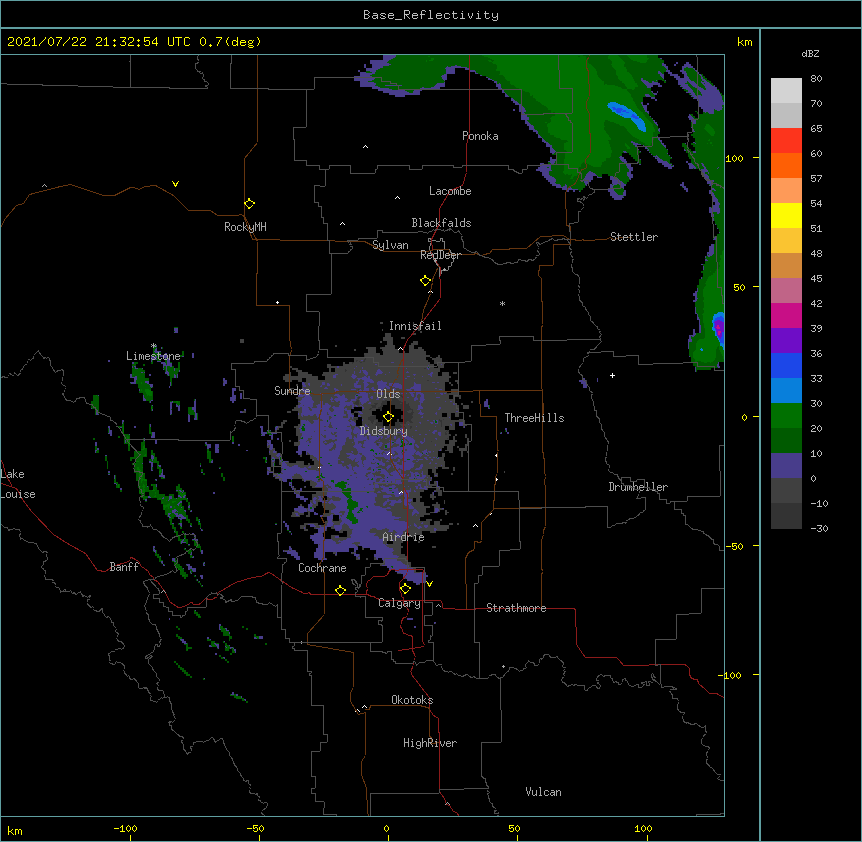Viewport: 862px width, 842px height.
Task: Click the Calgary label
Action: (x=399, y=603)
